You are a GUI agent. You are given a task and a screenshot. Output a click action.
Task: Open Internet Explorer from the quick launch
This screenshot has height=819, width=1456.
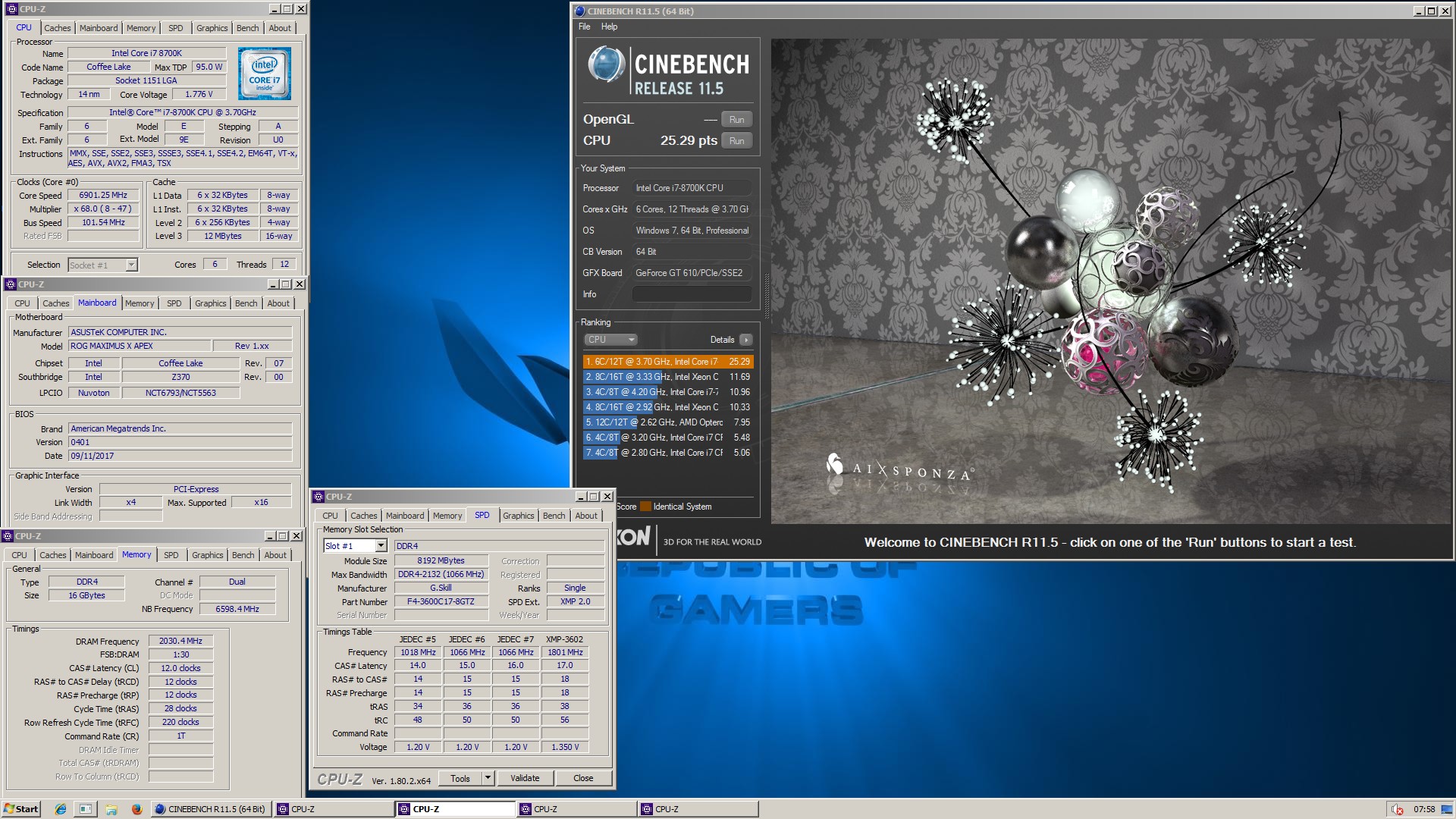(61, 809)
